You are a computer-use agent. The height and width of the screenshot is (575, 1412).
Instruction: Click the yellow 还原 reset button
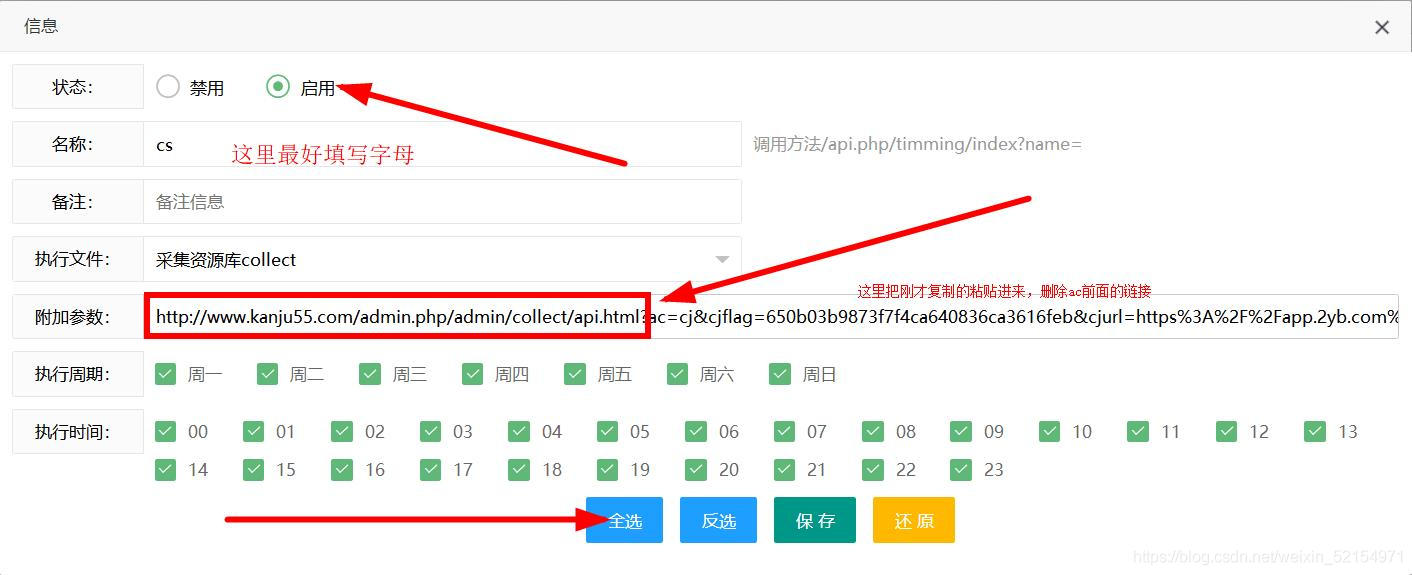(x=913, y=520)
